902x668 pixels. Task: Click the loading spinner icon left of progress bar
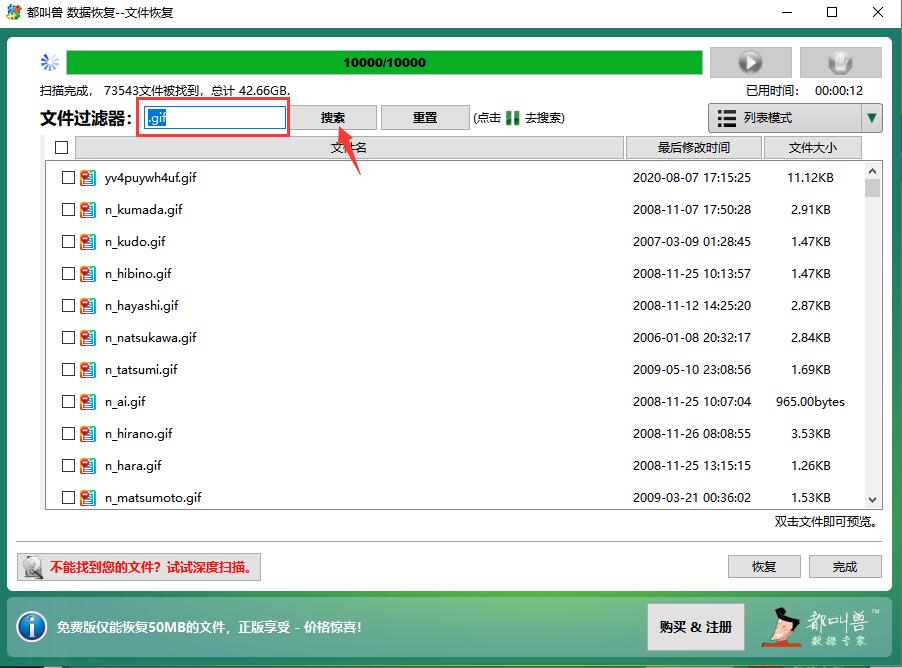pos(49,62)
